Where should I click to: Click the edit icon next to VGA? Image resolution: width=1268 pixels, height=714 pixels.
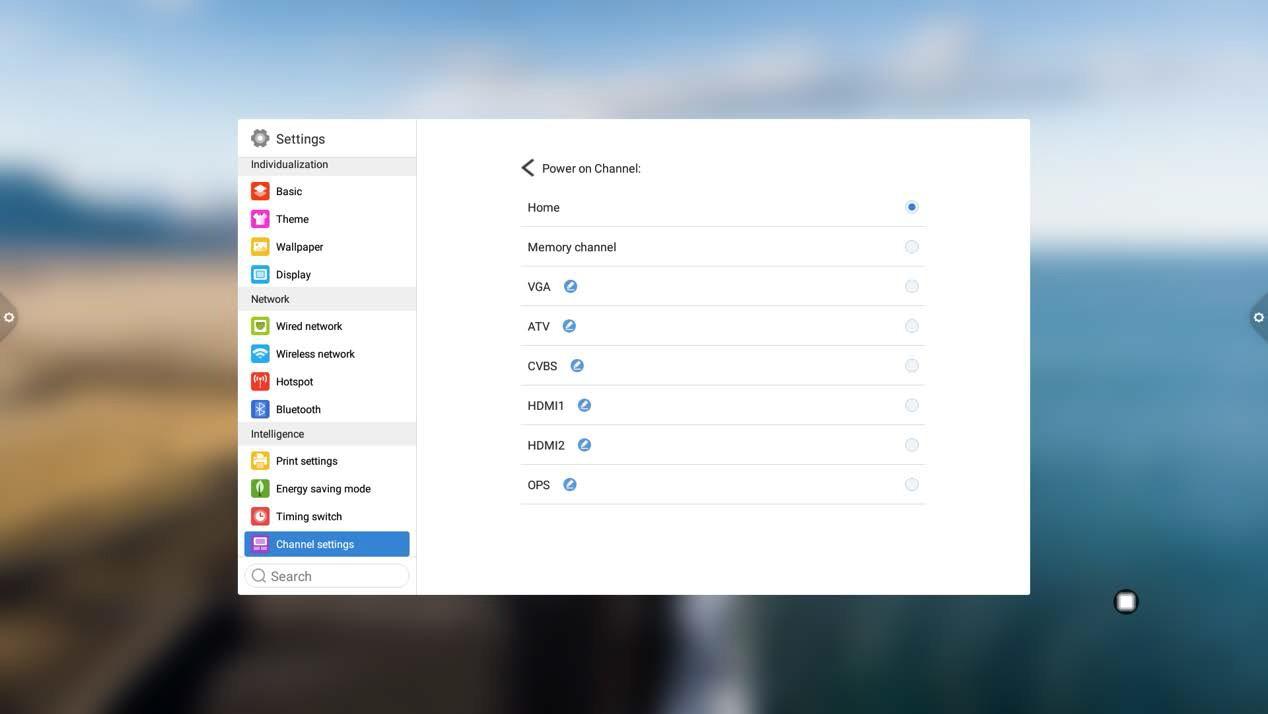point(570,286)
